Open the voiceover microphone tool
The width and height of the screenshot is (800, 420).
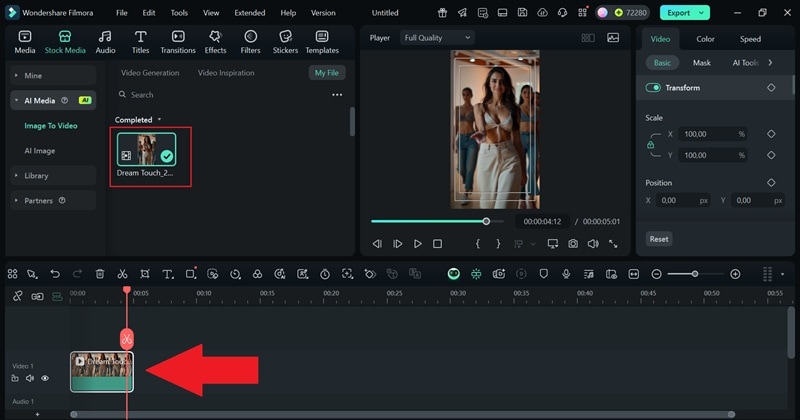pos(566,274)
